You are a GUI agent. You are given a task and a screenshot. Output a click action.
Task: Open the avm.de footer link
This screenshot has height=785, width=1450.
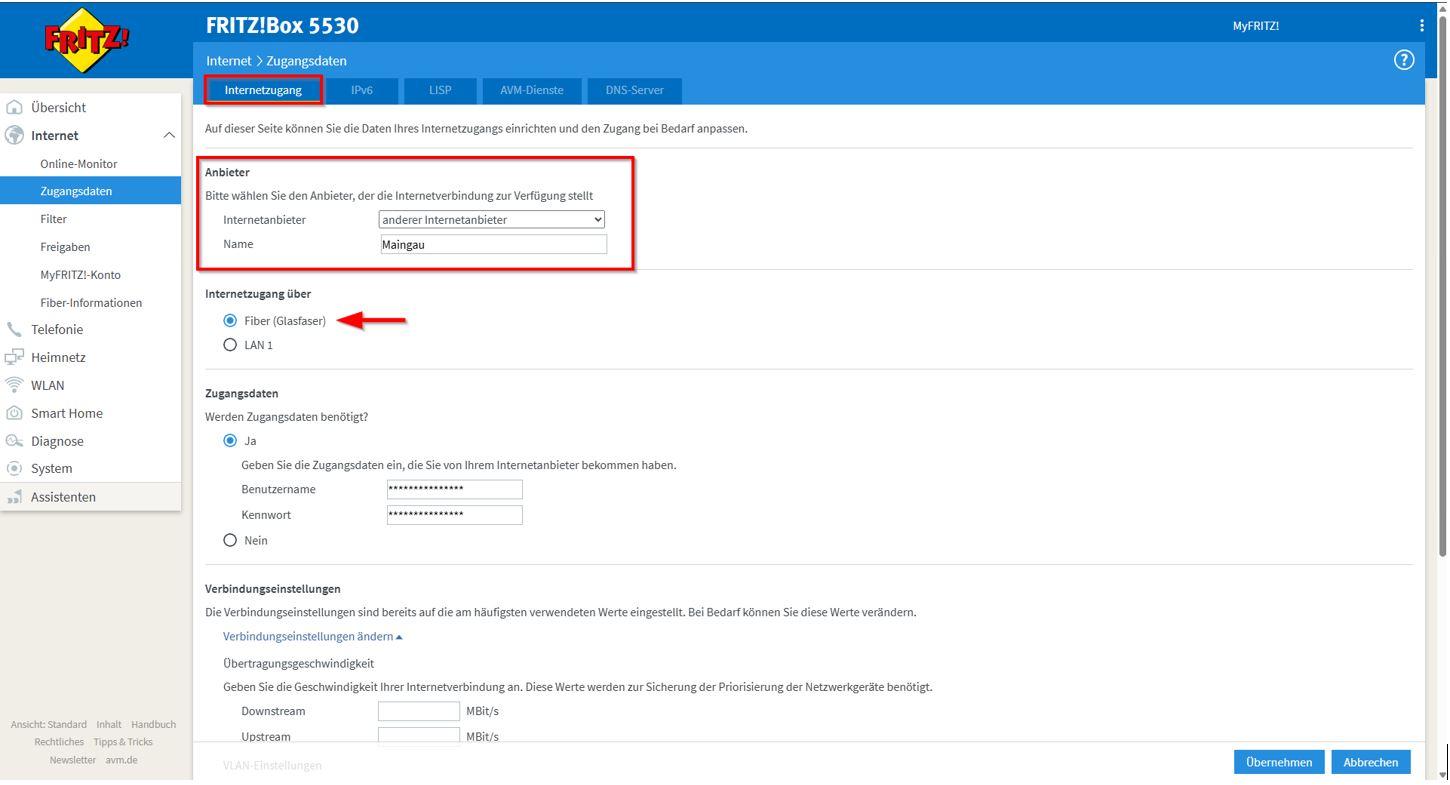click(122, 760)
